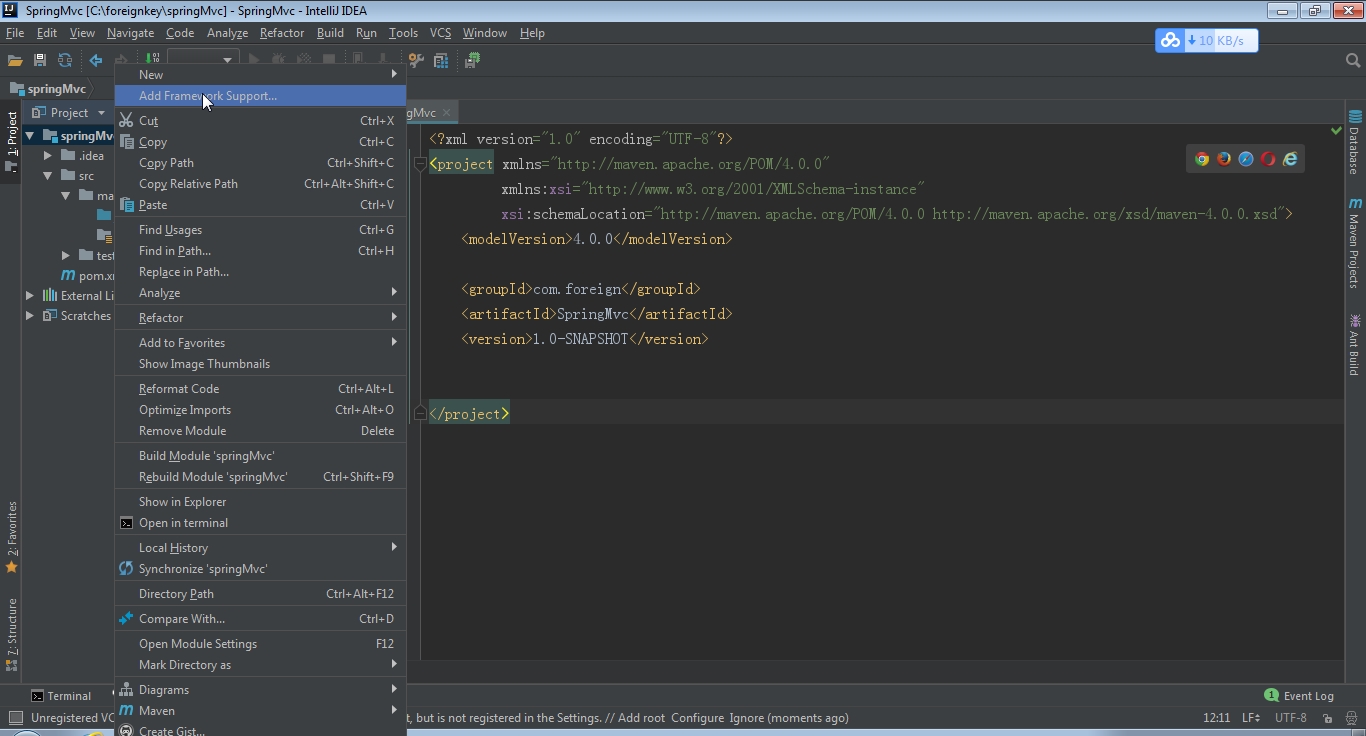Open the run configuration dropdown
The image size is (1366, 736).
(x=202, y=60)
